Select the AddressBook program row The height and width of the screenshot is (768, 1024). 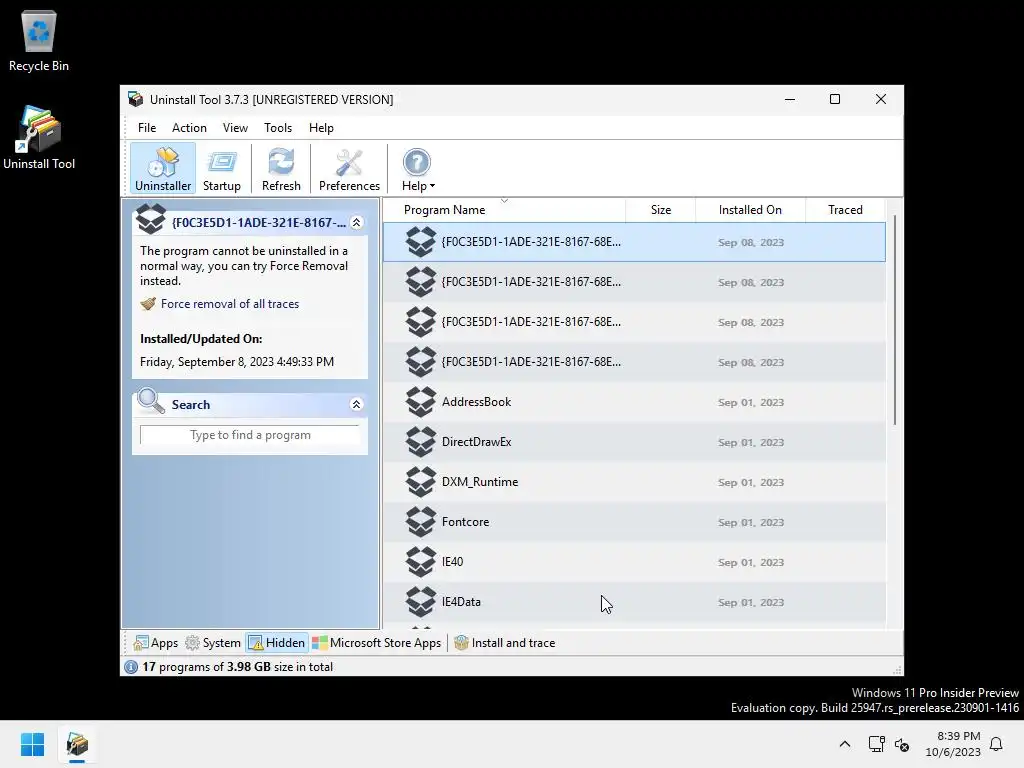[x=634, y=402]
